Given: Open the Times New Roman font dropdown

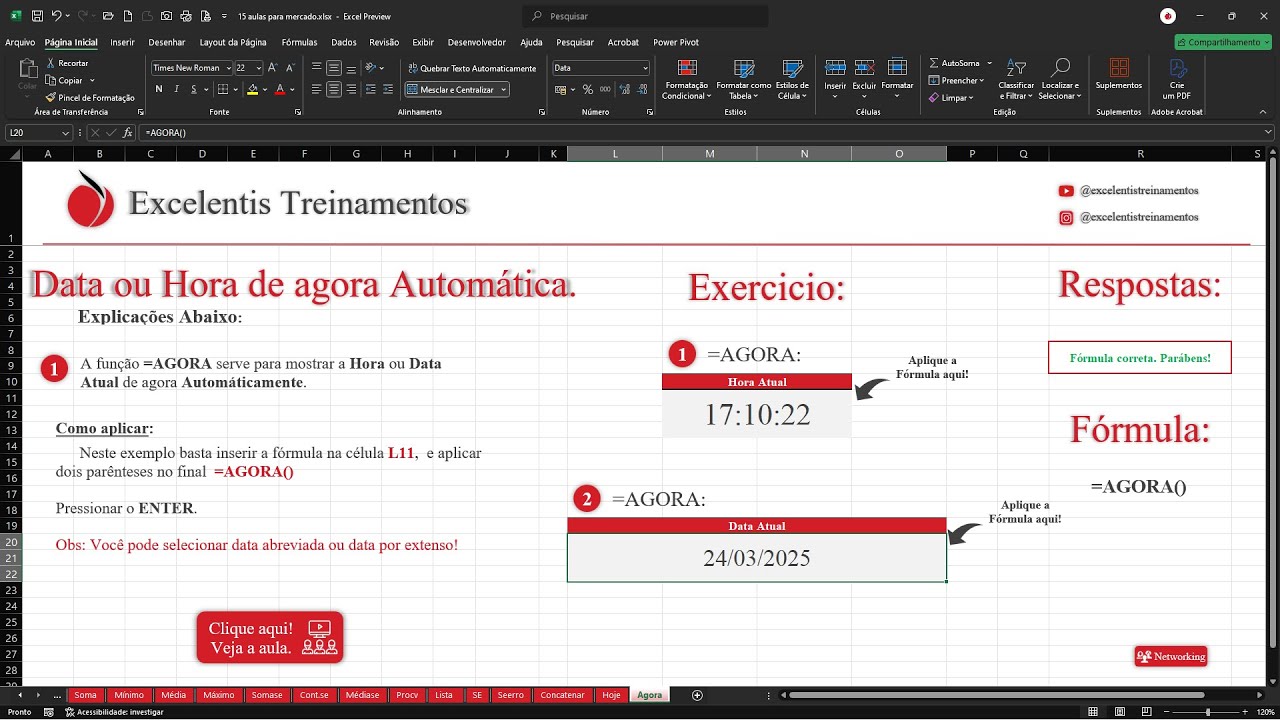Looking at the screenshot, I should pos(227,68).
